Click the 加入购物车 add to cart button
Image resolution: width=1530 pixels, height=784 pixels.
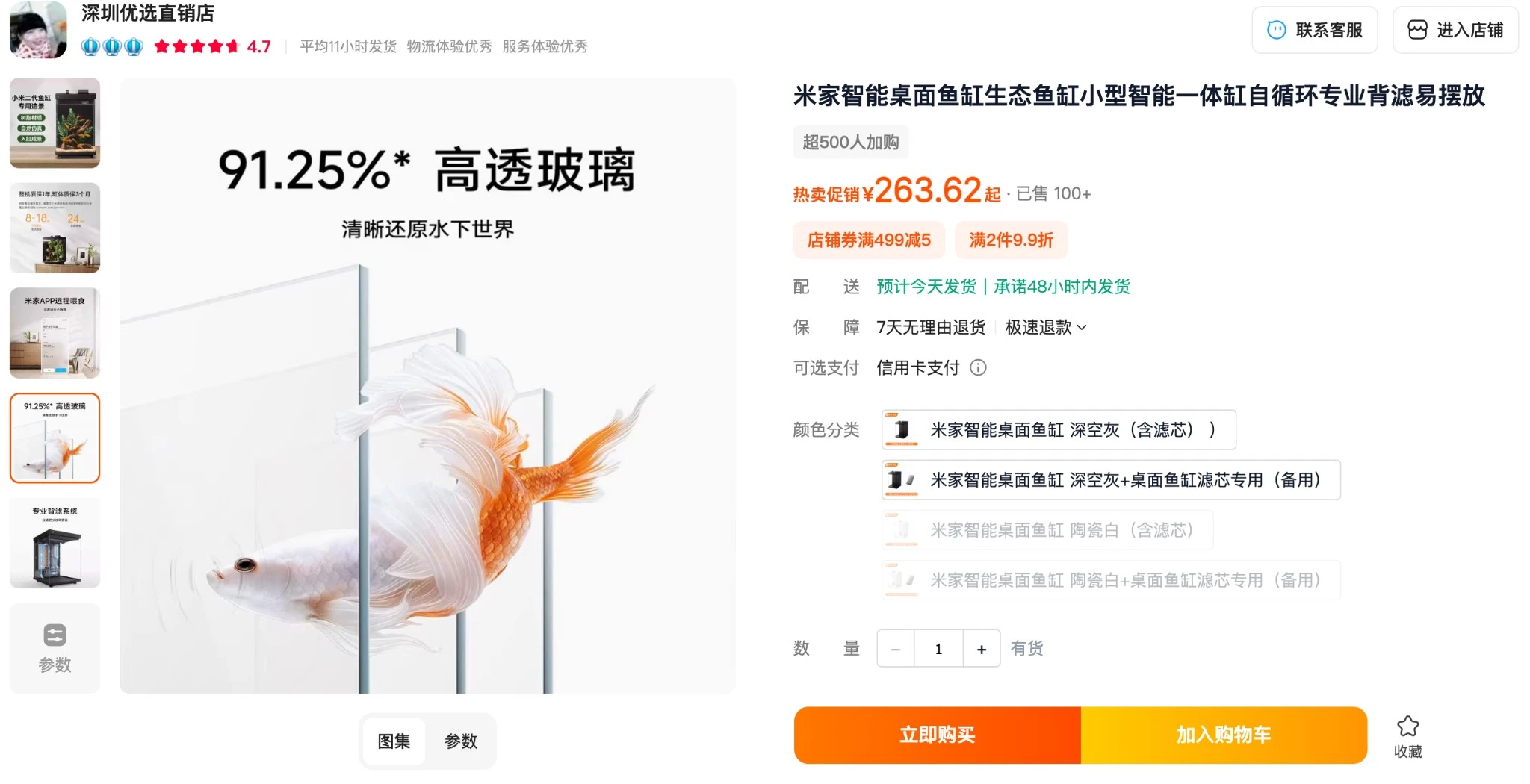pos(1224,735)
